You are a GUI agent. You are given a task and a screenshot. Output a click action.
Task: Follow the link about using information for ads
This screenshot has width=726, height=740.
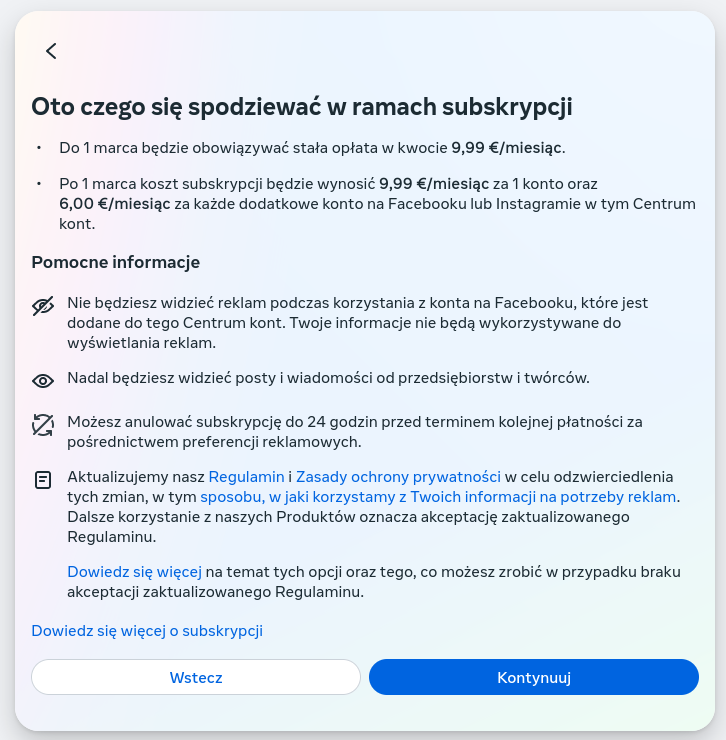439,496
